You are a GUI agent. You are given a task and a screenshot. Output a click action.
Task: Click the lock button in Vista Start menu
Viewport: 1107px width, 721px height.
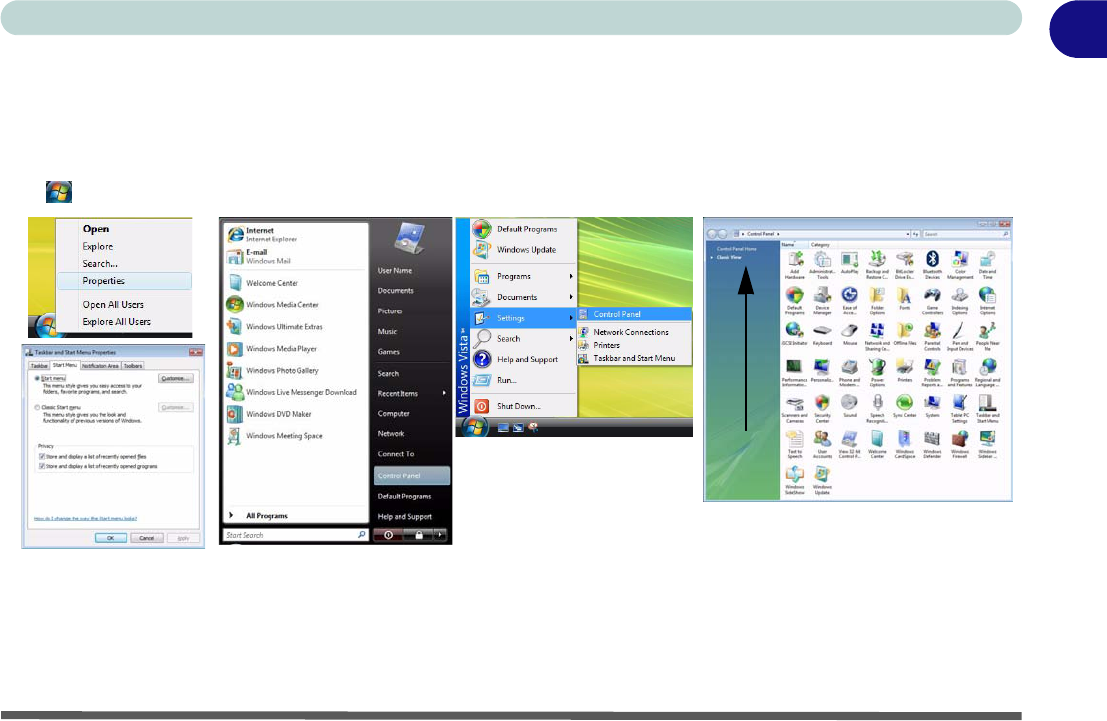tap(419, 535)
